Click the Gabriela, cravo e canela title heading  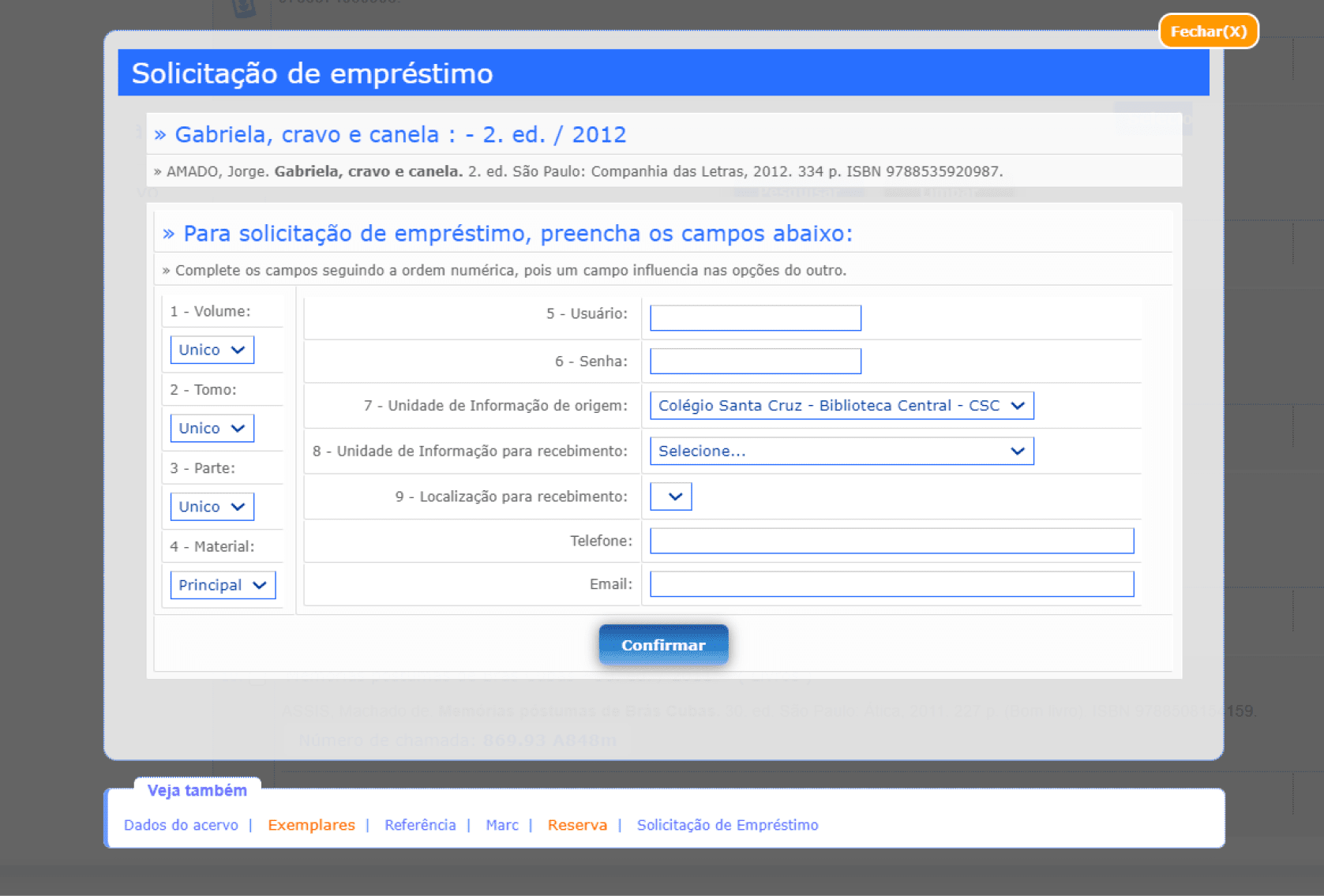[x=399, y=135]
